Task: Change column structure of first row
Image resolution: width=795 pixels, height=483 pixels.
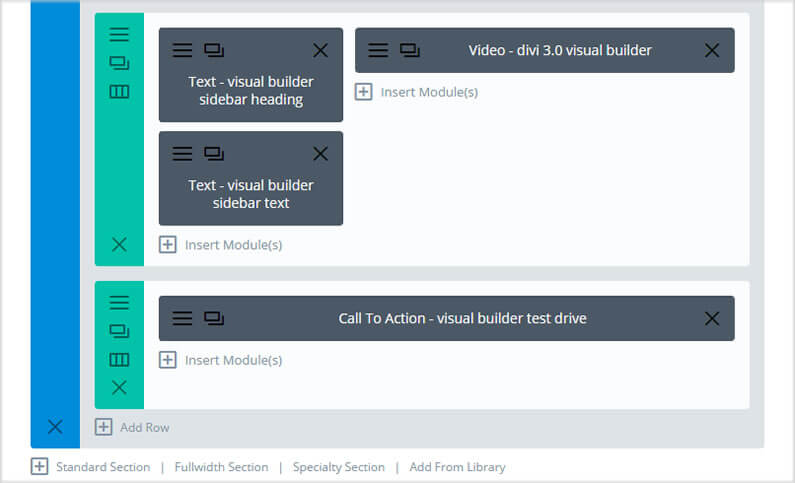Action: (119, 92)
